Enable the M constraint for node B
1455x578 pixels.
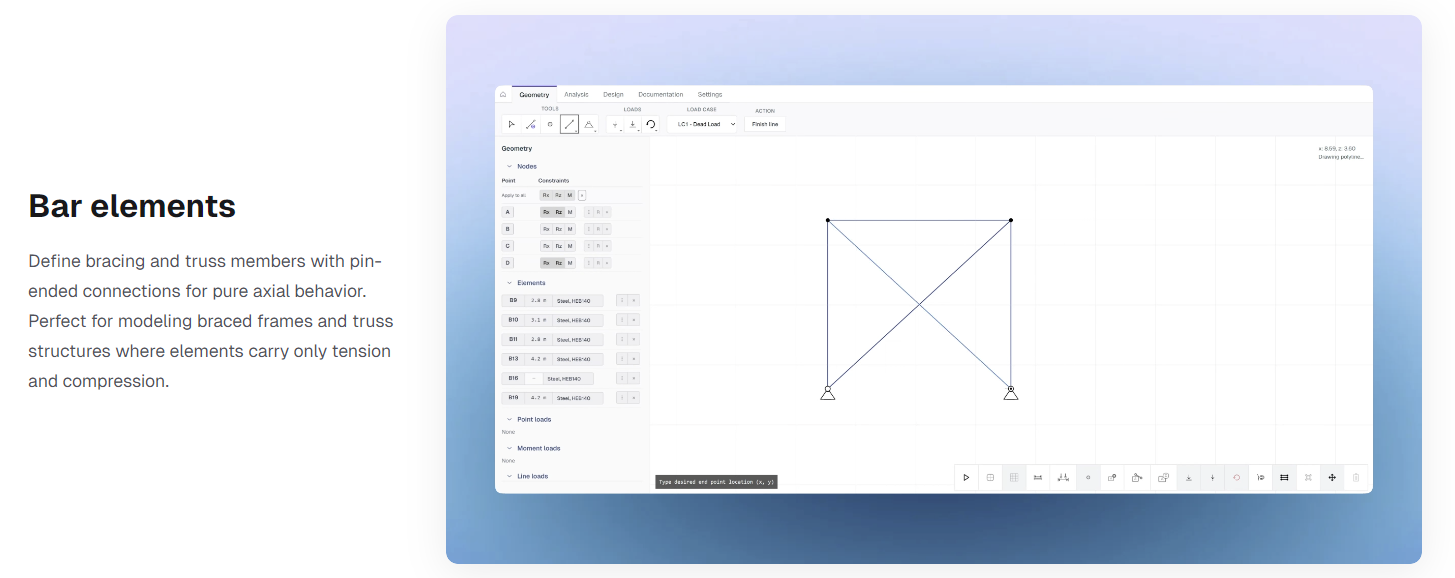pyautogui.click(x=570, y=228)
